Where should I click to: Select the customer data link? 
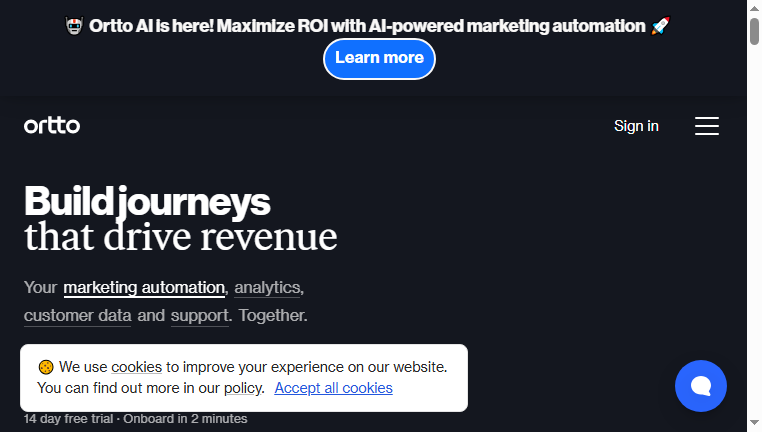(78, 316)
